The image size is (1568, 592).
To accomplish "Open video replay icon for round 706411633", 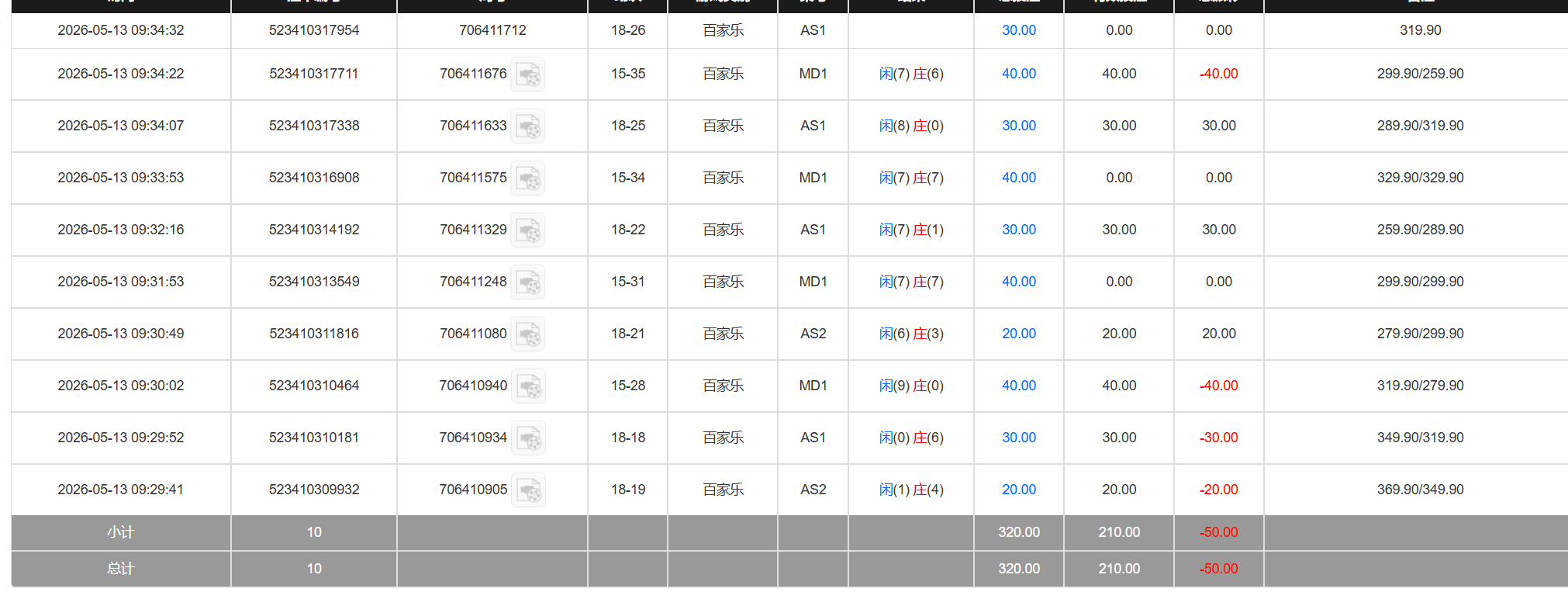I will [528, 126].
